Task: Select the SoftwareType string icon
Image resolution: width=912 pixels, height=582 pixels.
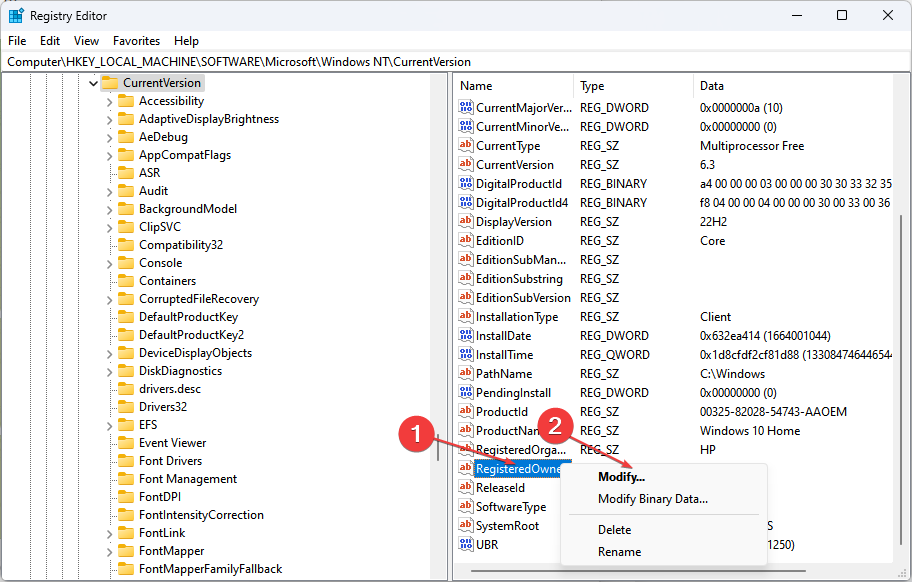Action: (465, 506)
